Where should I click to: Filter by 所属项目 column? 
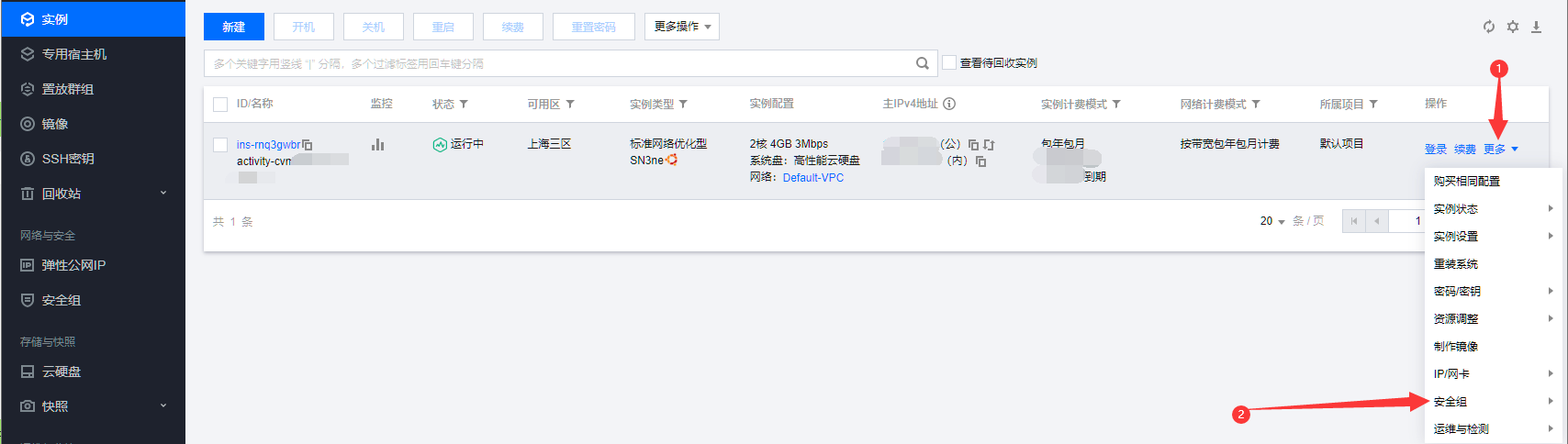pyautogui.click(x=1373, y=105)
